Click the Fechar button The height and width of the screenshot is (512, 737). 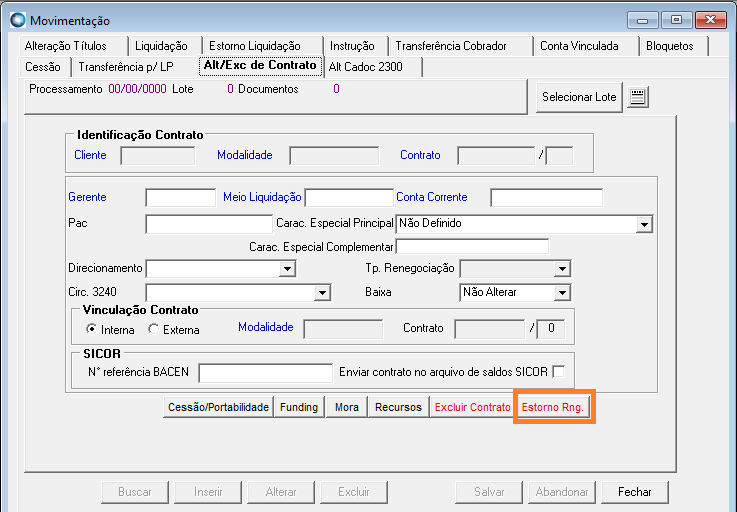pyautogui.click(x=635, y=492)
